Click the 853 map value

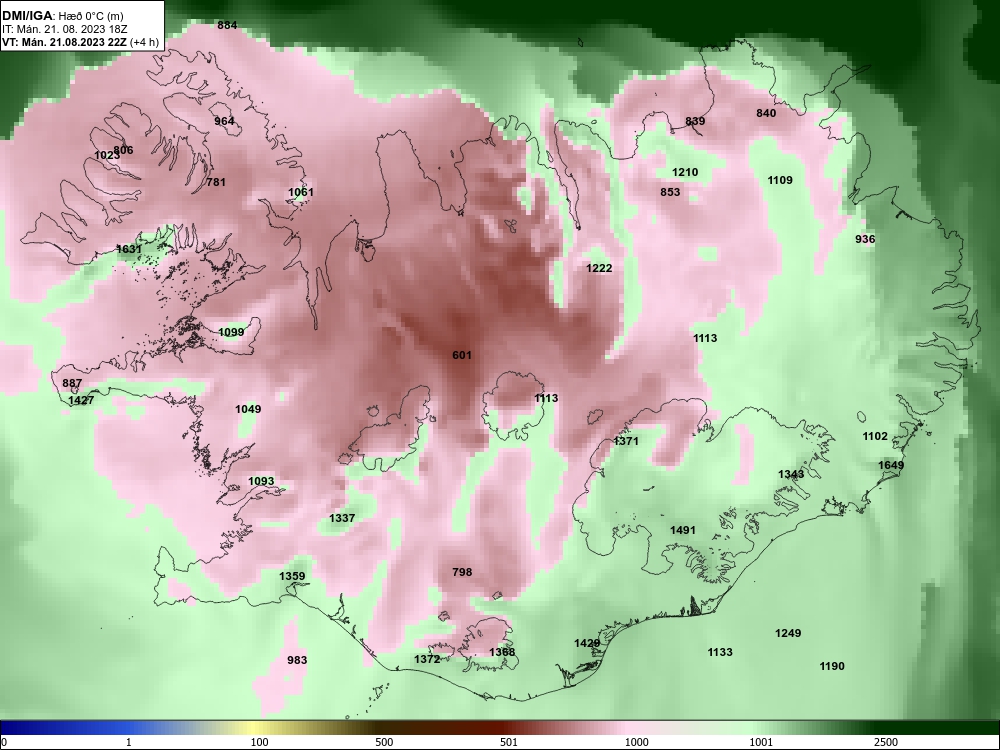(670, 192)
